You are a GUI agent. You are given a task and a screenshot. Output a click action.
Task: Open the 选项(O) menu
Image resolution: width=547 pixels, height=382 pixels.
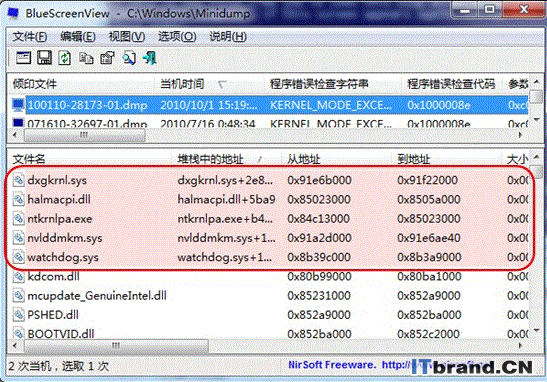tap(177, 36)
